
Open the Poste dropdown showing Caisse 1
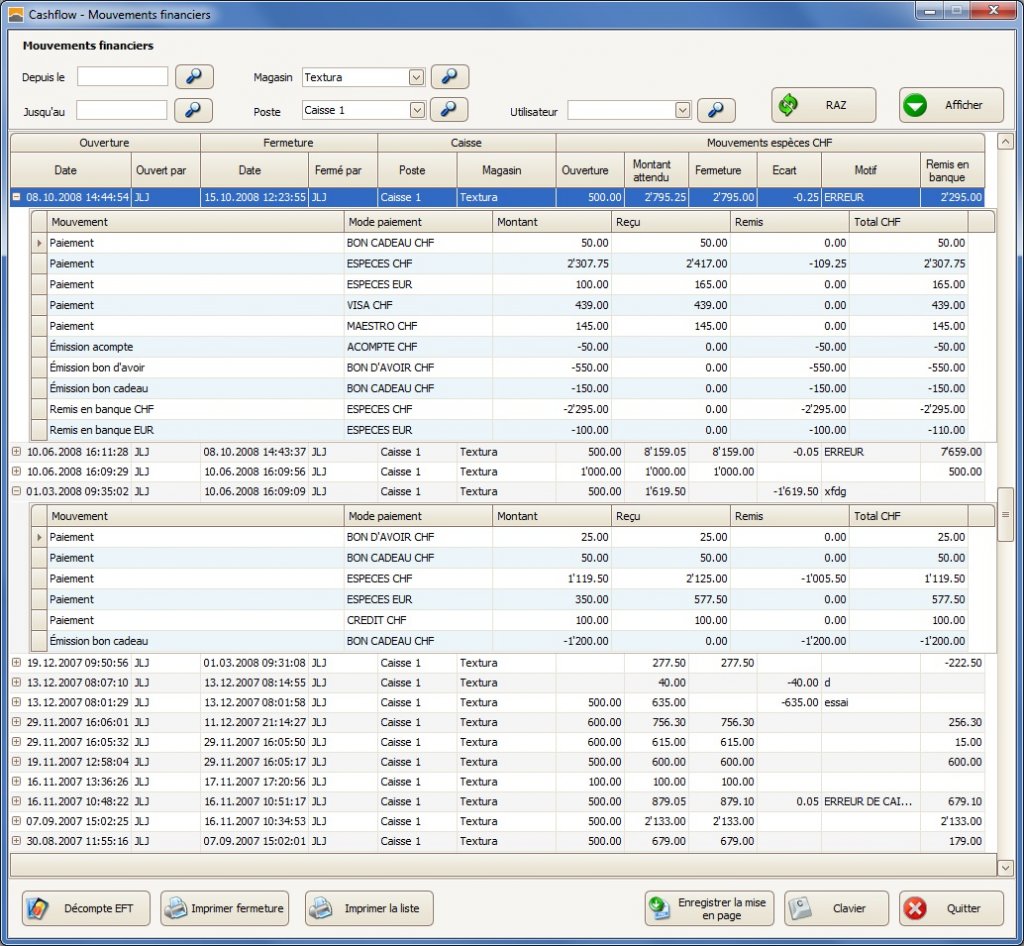point(417,110)
